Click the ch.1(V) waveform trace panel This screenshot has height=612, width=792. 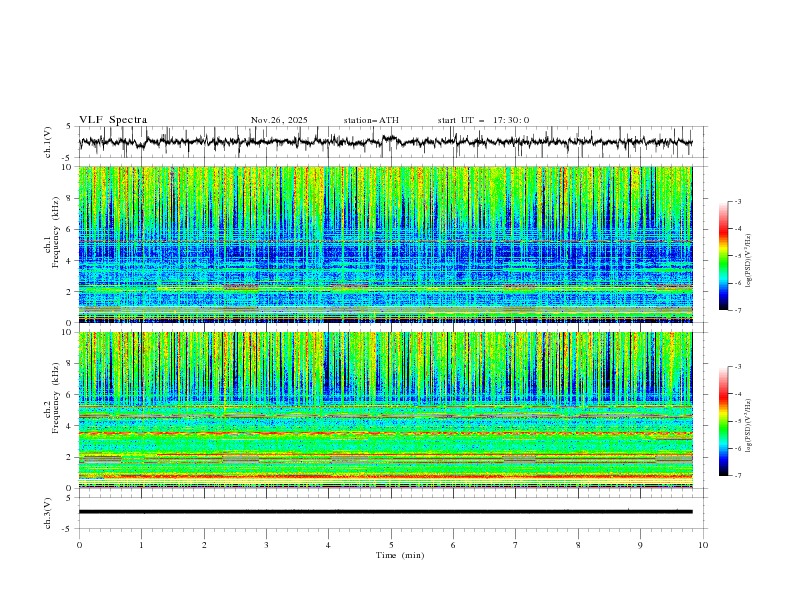(x=390, y=142)
